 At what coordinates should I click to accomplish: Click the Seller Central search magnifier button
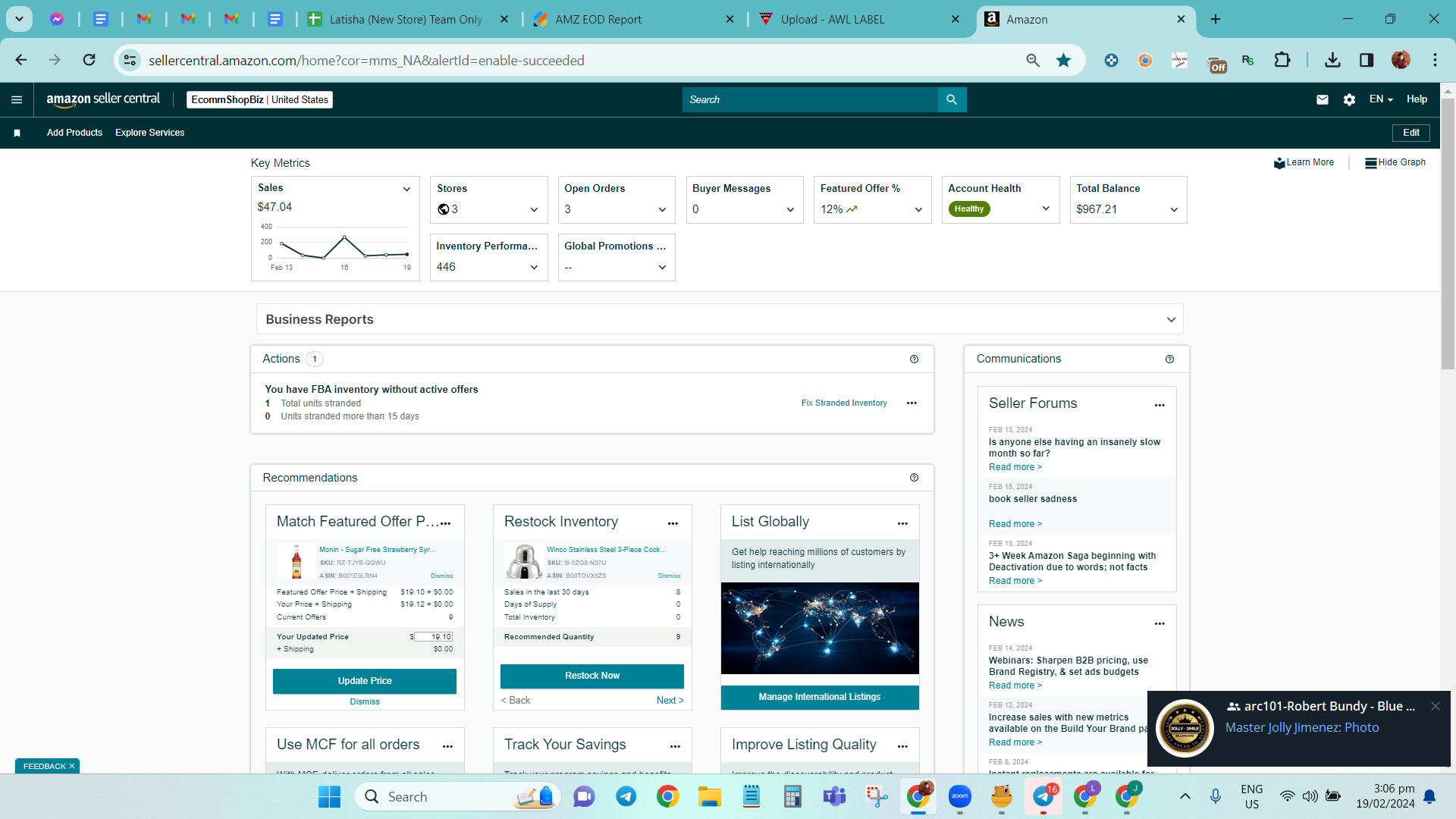(952, 99)
